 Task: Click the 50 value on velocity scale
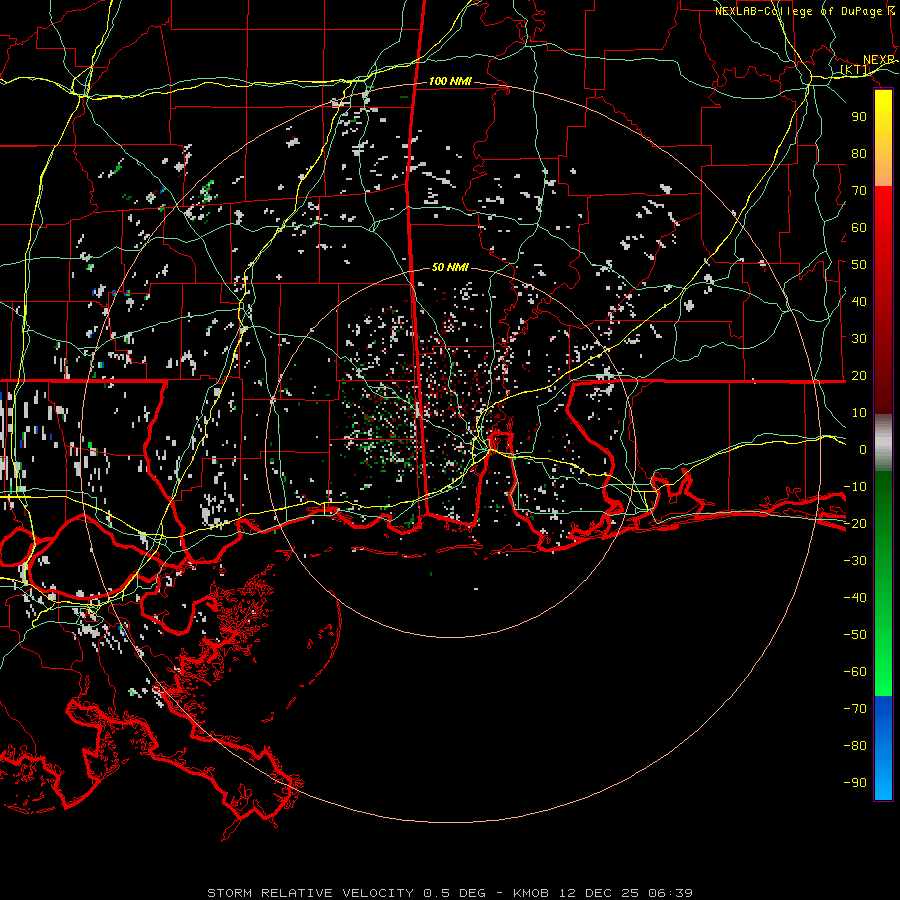coord(859,265)
